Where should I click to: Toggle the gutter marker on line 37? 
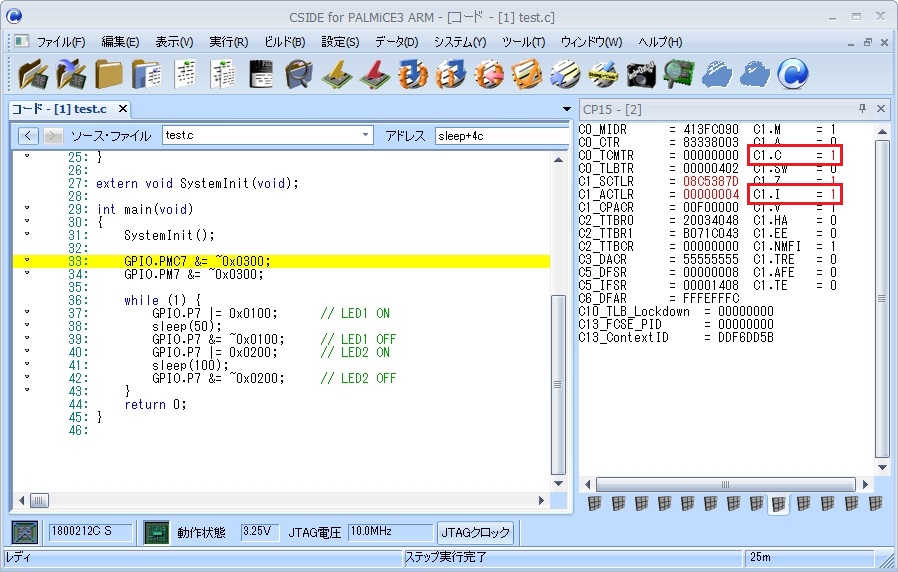click(26, 313)
